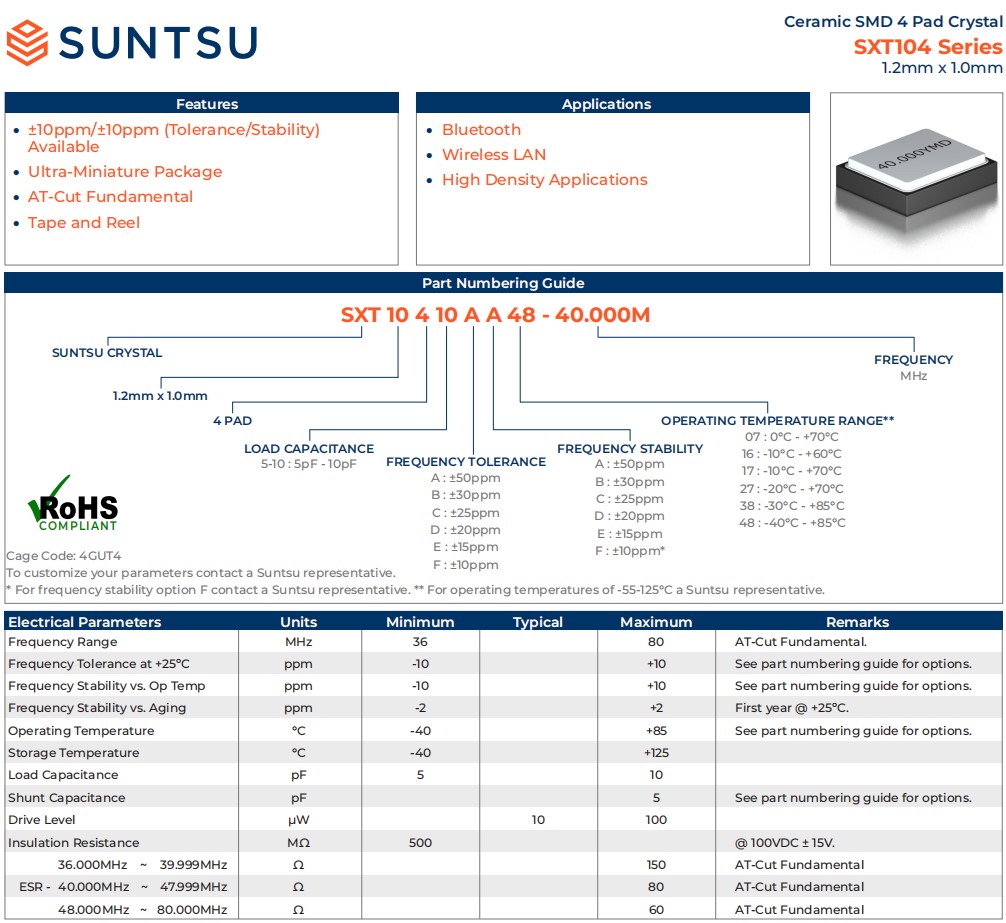1006x923 pixels.
Task: Click AT-Cut Fundamental feature bullet
Action: pyautogui.click(x=110, y=197)
